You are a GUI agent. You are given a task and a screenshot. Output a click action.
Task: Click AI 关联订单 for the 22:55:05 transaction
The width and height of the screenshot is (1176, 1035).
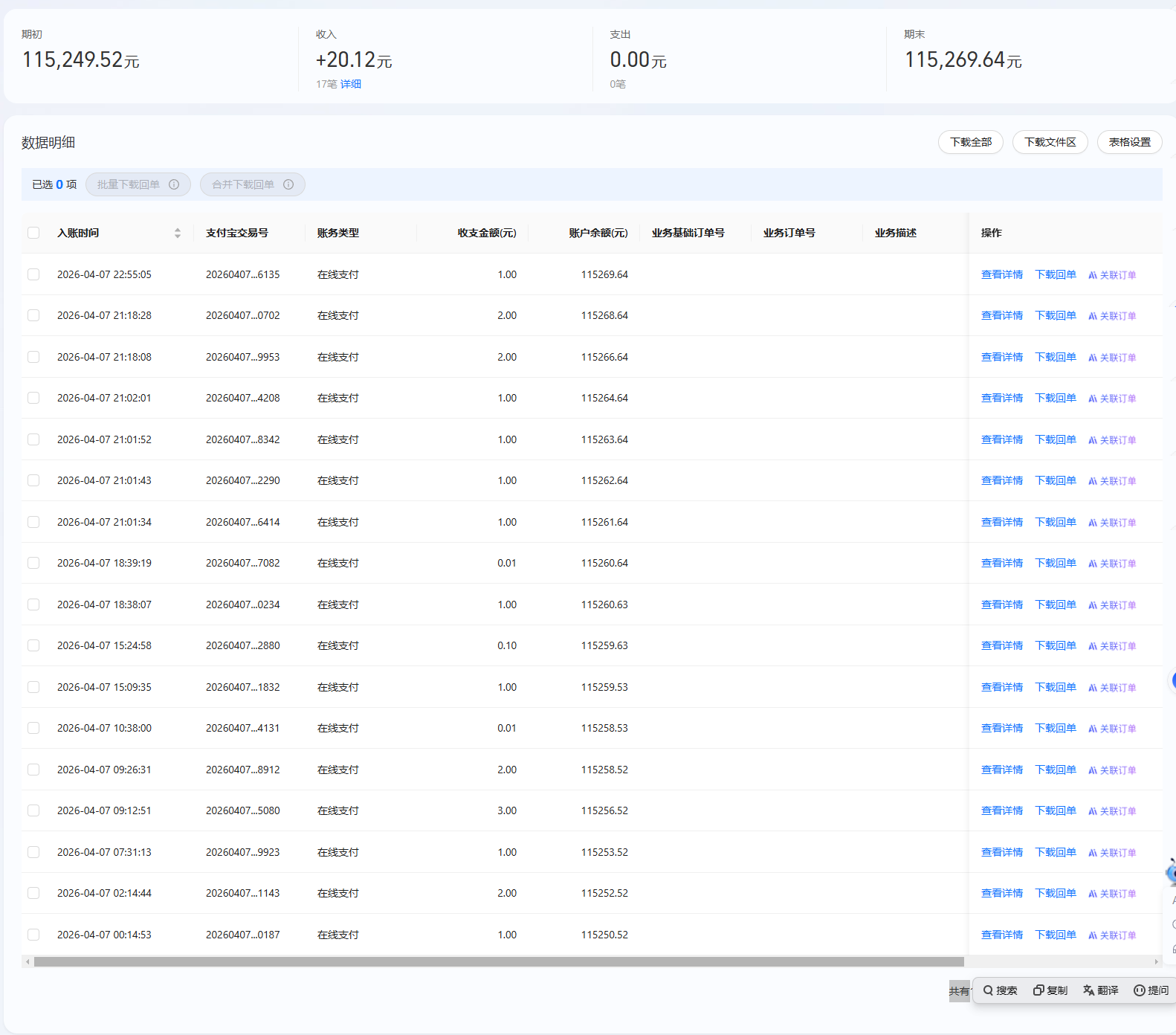pyautogui.click(x=1112, y=275)
